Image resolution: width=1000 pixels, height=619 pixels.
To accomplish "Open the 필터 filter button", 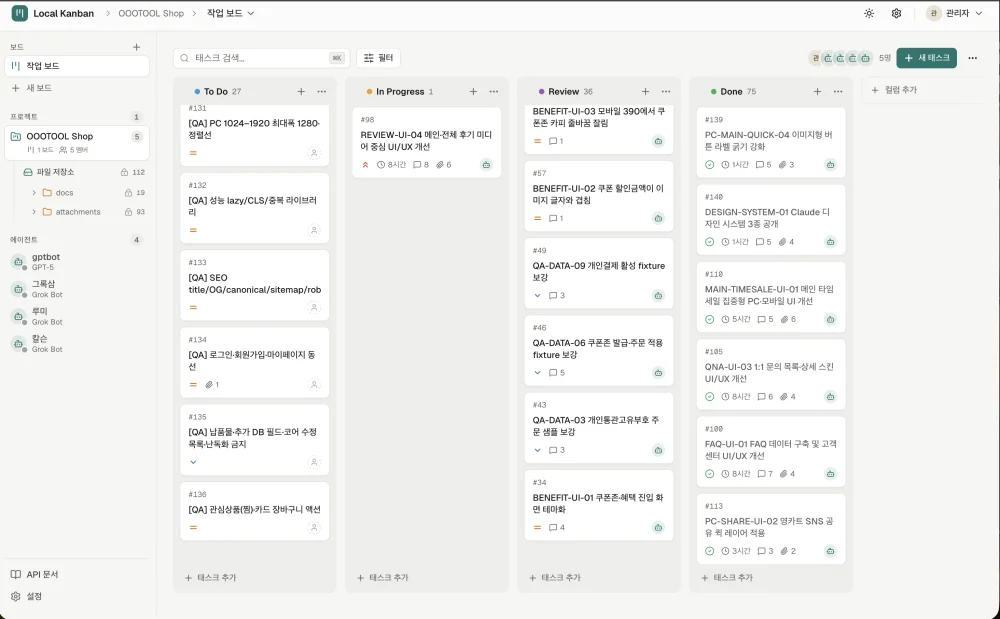I will coord(379,58).
